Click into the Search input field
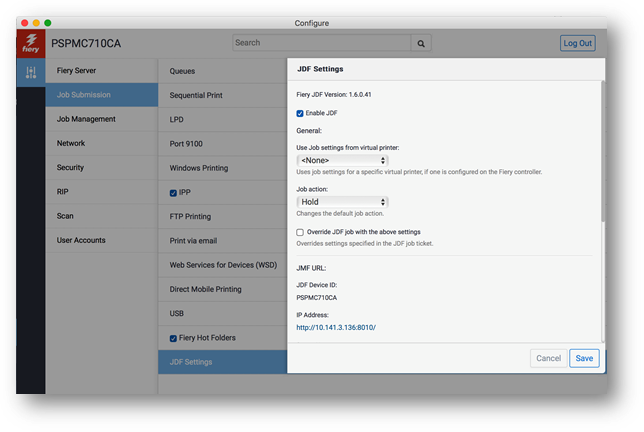Screen dimensions: 644x432 click(322, 43)
